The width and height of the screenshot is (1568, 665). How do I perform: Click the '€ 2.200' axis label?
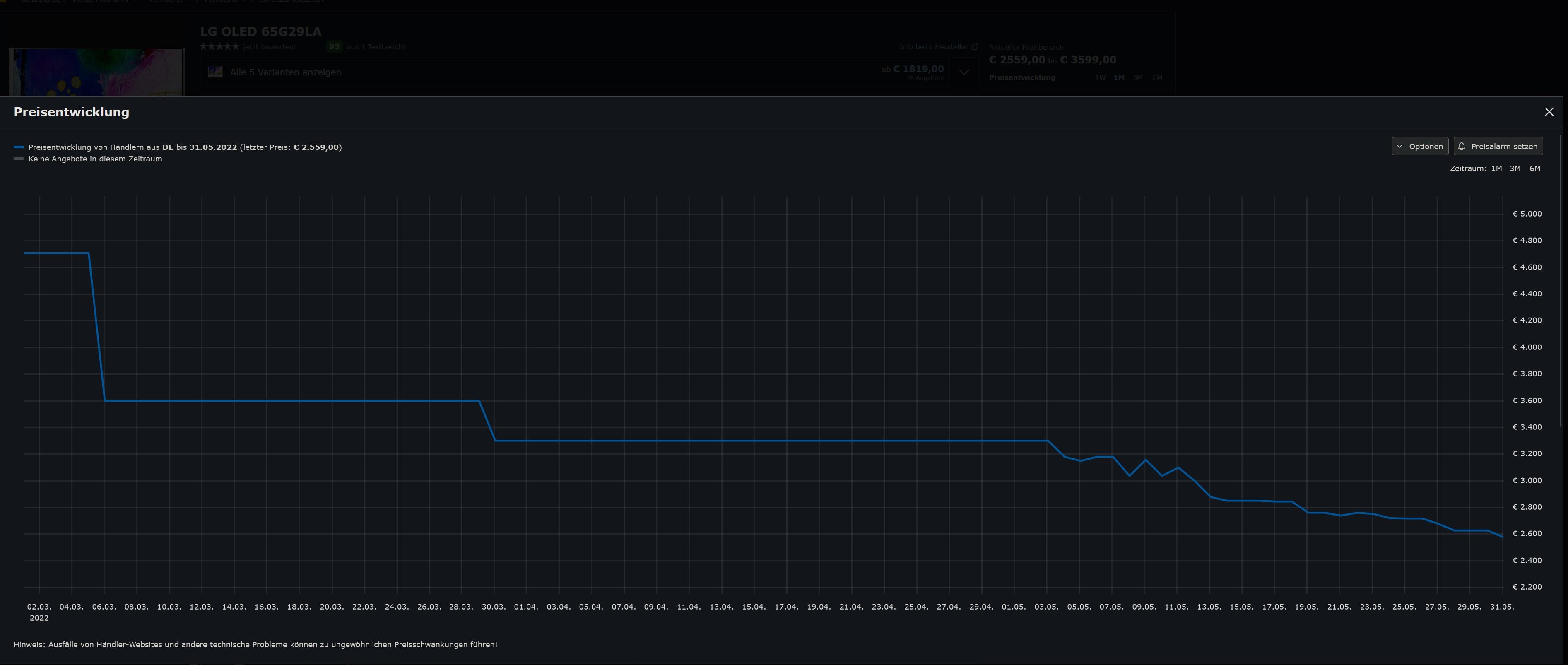[1527, 587]
